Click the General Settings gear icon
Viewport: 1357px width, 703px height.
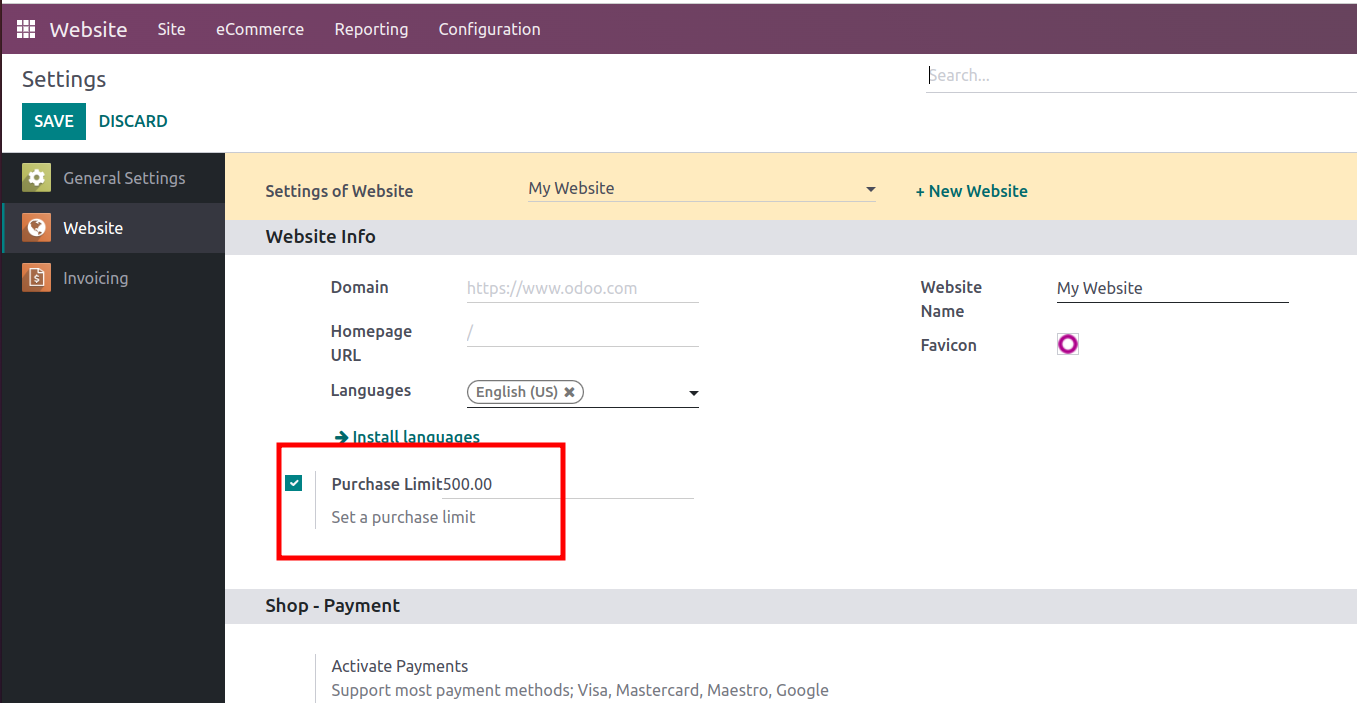point(37,178)
